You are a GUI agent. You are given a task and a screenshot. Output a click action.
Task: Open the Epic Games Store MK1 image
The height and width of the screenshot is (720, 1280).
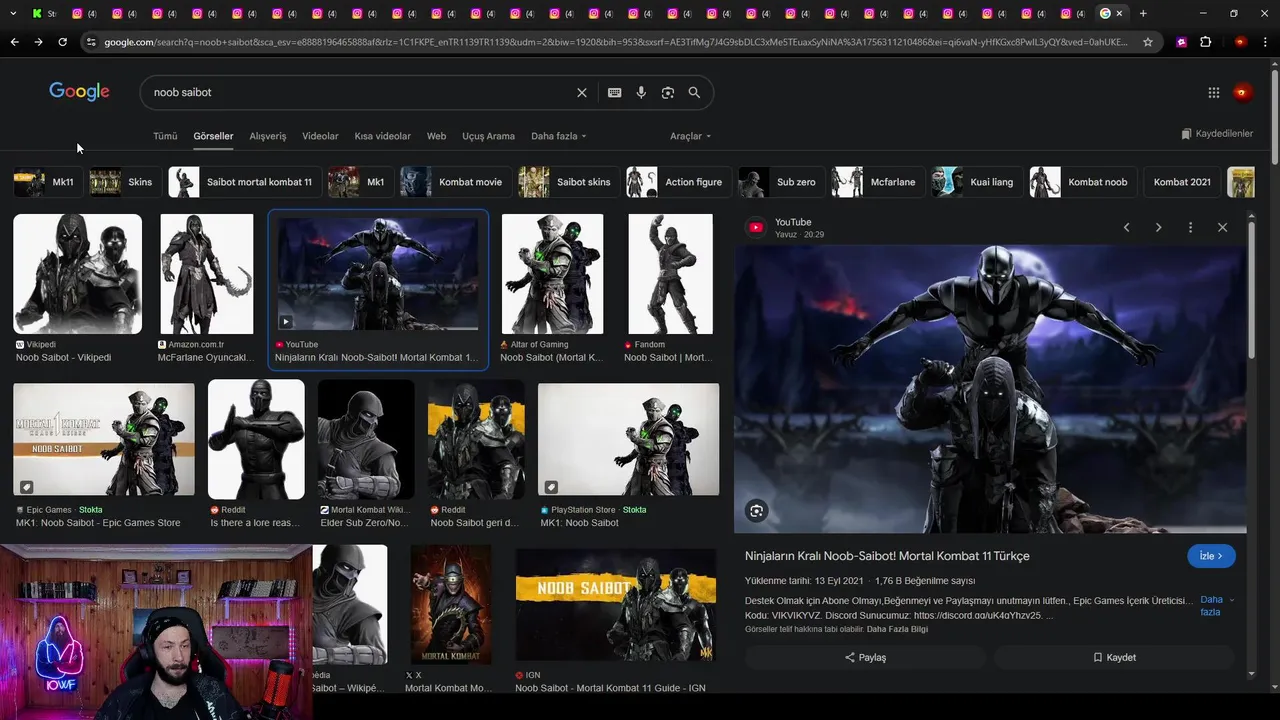pyautogui.click(x=104, y=440)
